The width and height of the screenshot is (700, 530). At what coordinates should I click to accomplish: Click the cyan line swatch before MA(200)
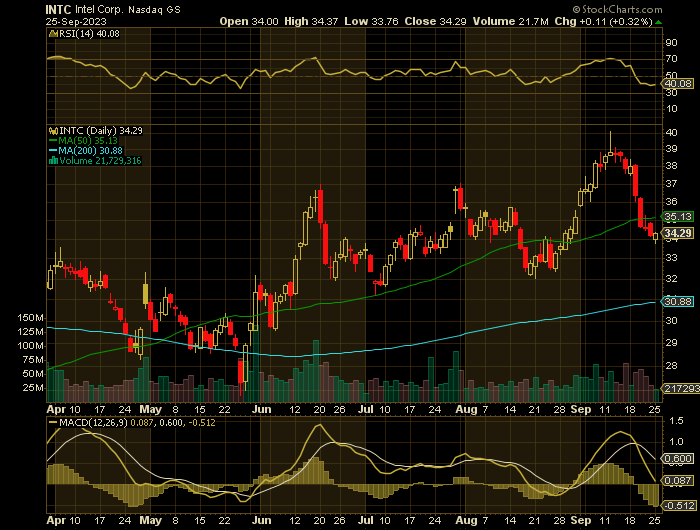pyautogui.click(x=53, y=151)
